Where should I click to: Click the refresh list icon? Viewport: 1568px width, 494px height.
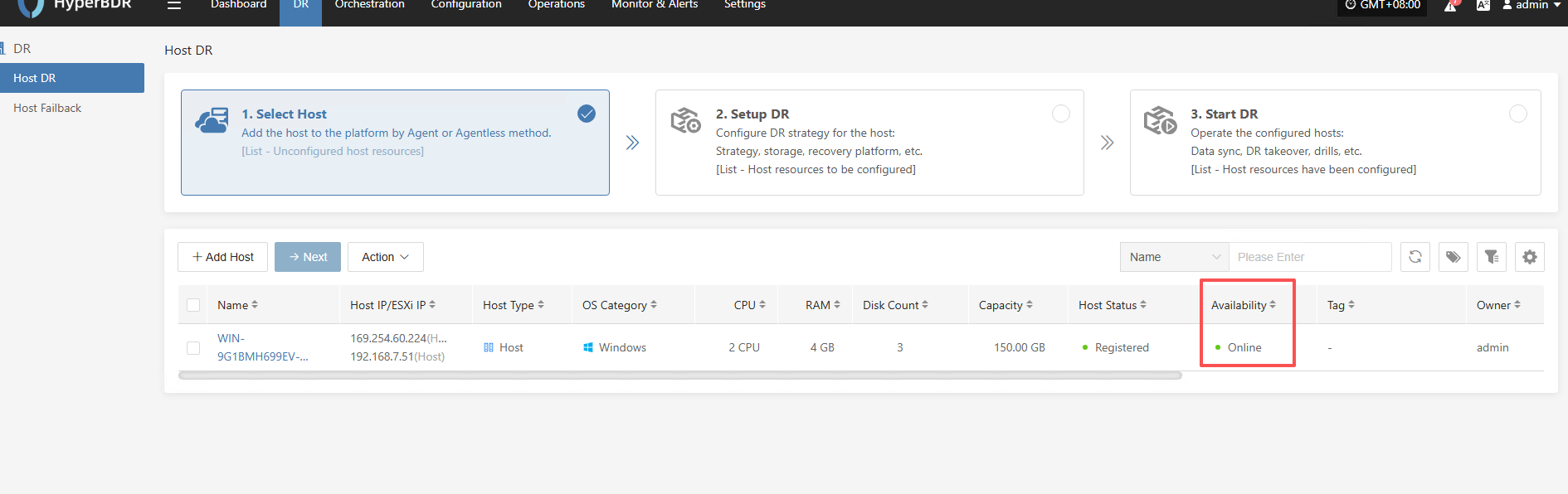tap(1415, 257)
